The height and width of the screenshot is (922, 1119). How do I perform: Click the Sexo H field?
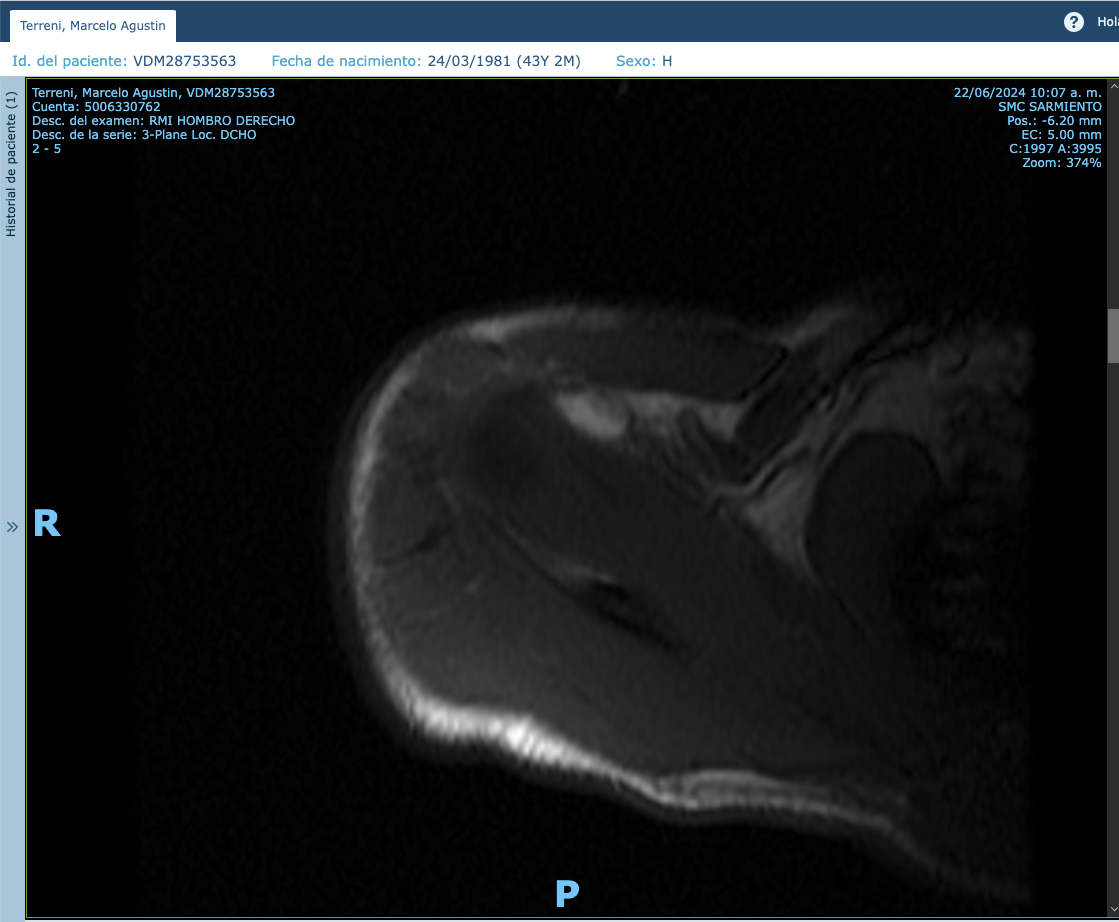644,61
